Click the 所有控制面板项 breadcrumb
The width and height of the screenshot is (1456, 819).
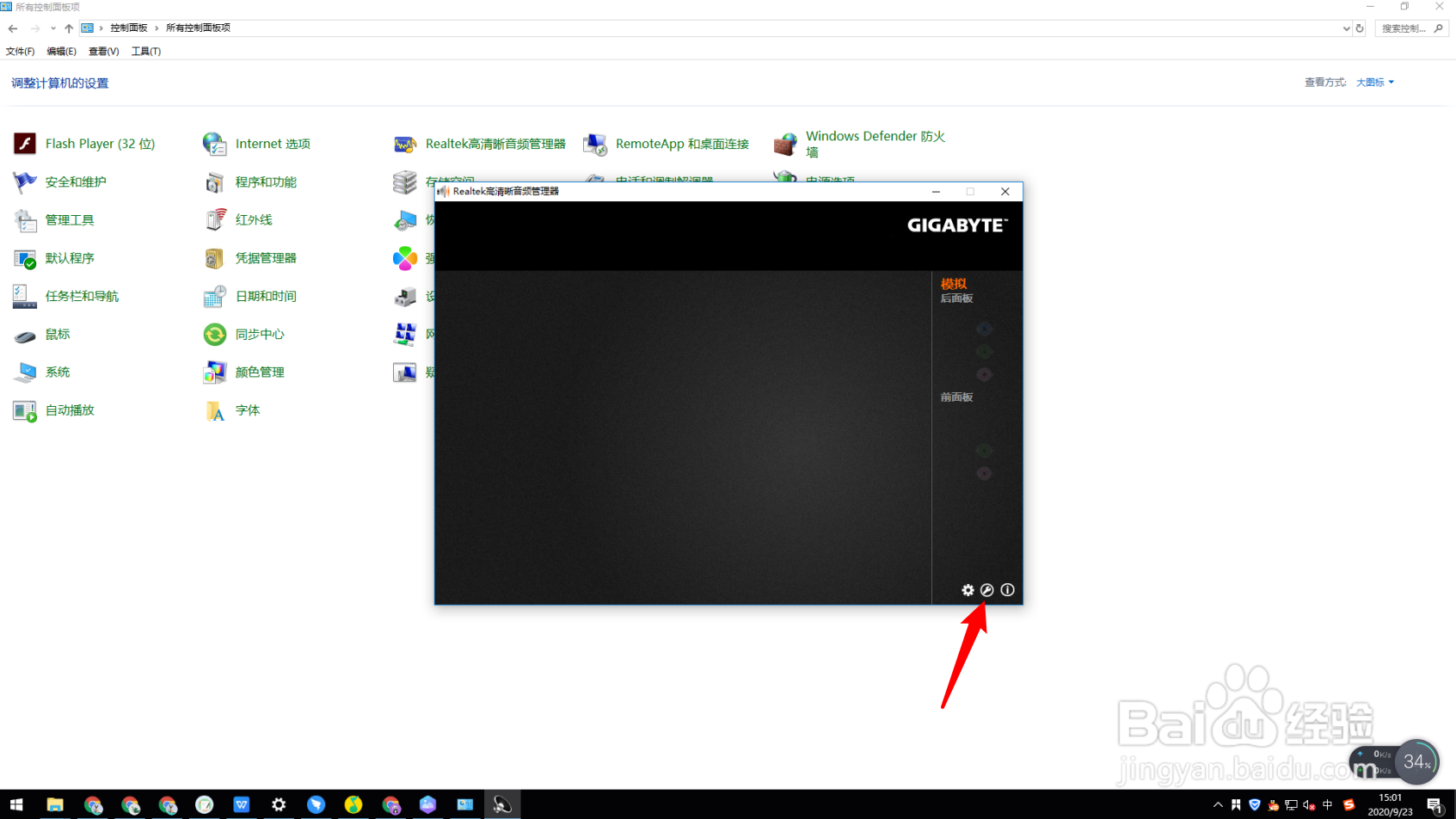[198, 28]
